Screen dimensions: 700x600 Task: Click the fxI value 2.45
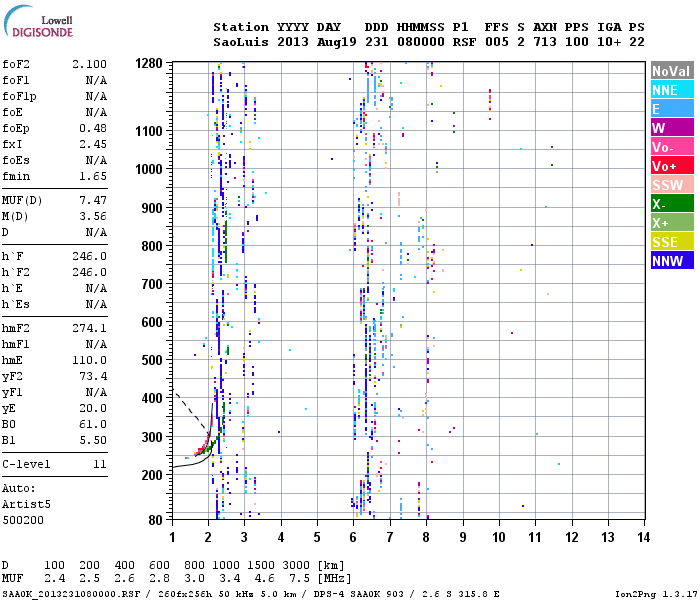pyautogui.click(x=93, y=144)
